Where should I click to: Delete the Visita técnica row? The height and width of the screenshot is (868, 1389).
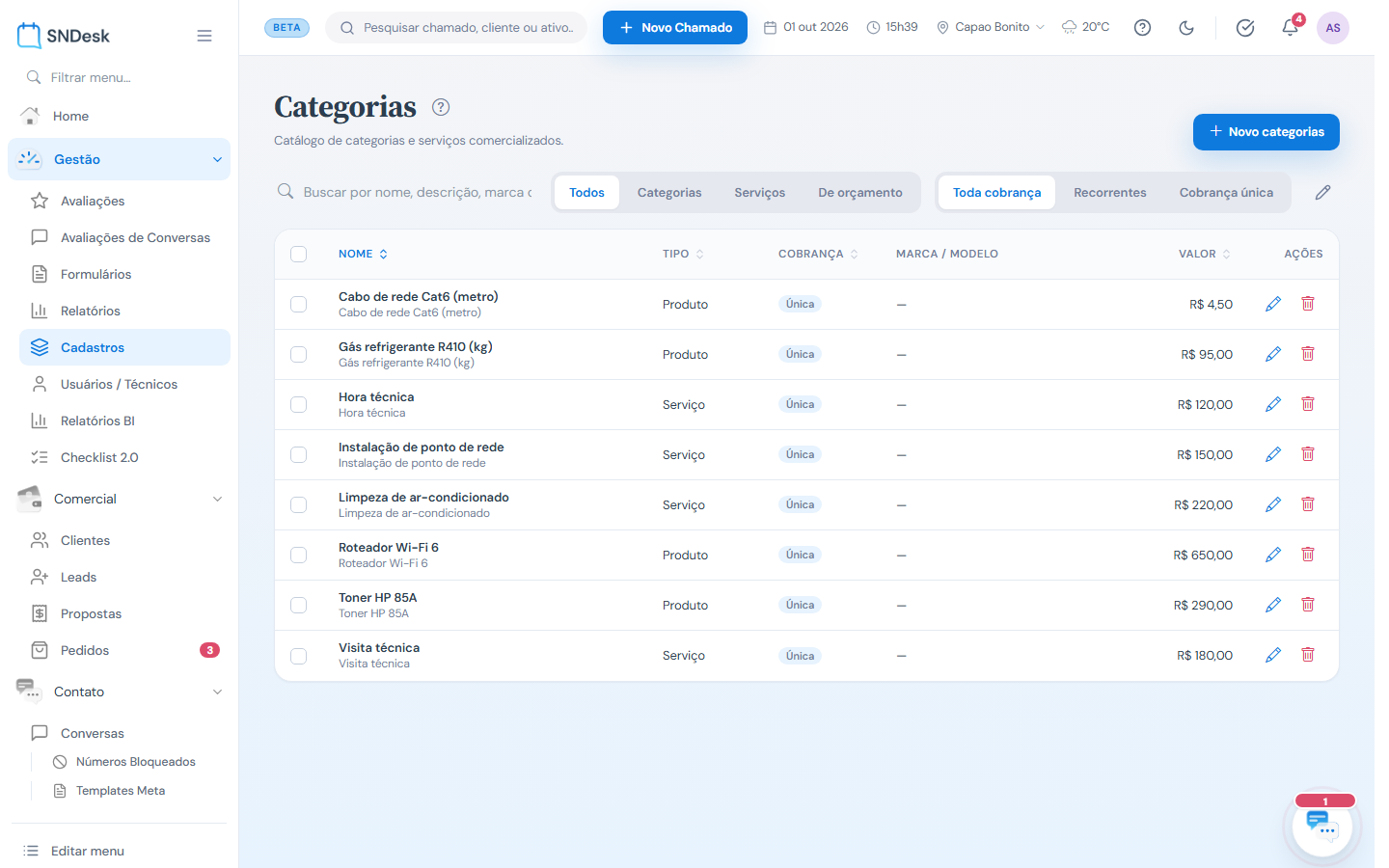[x=1308, y=655]
